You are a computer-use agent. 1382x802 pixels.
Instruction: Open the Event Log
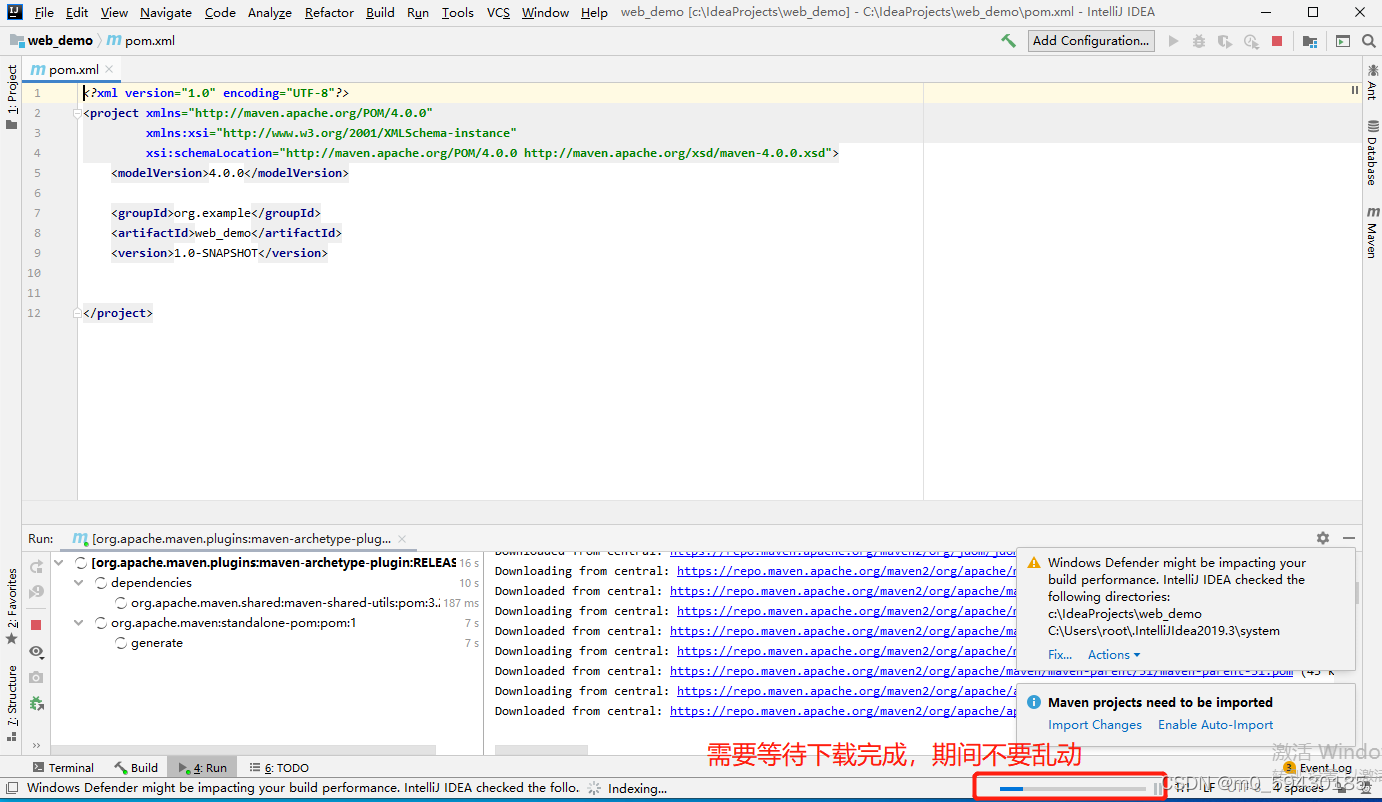point(1317,767)
